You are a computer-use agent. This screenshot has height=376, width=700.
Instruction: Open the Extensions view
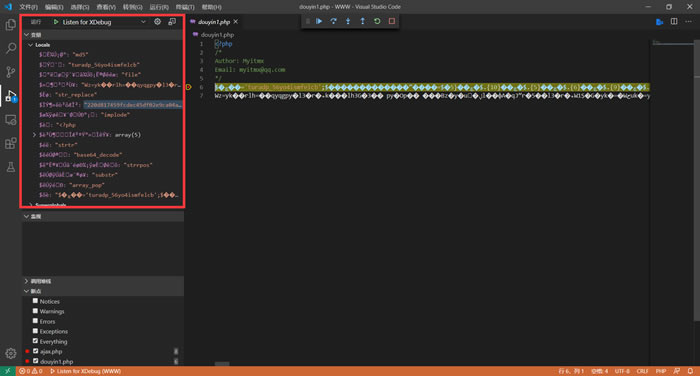point(11,143)
